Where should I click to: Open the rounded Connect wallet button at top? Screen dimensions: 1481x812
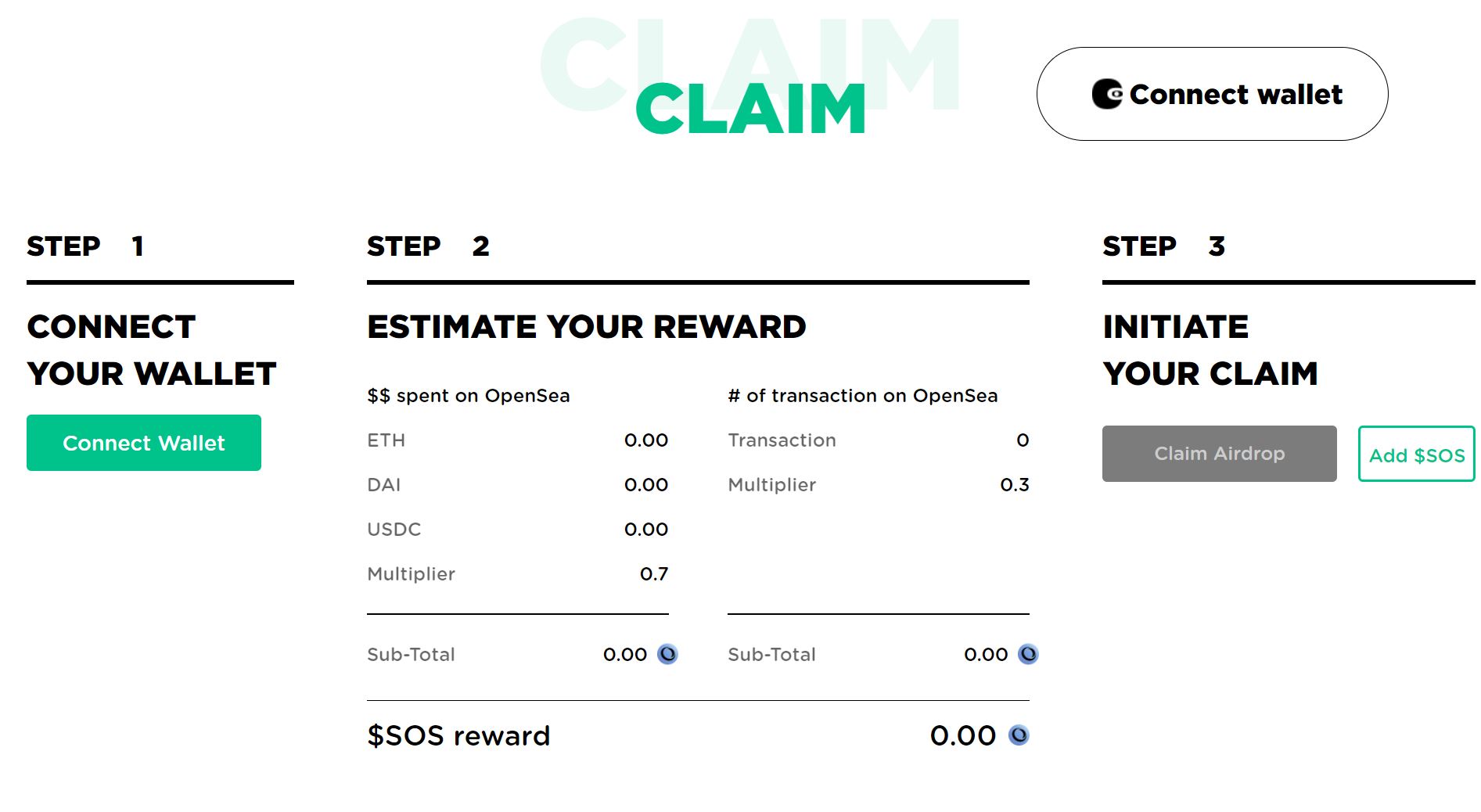1212,94
